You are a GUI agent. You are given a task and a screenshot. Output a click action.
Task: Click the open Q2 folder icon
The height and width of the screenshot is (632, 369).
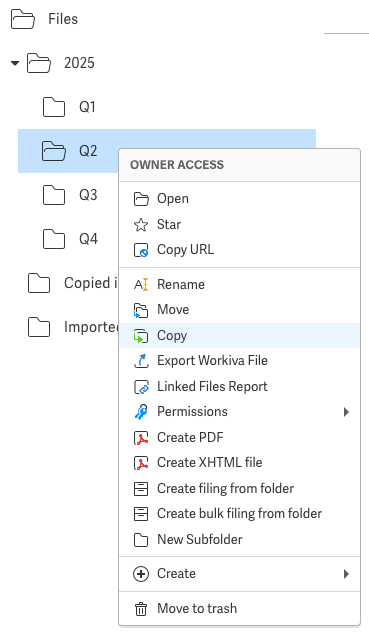tap(54, 151)
